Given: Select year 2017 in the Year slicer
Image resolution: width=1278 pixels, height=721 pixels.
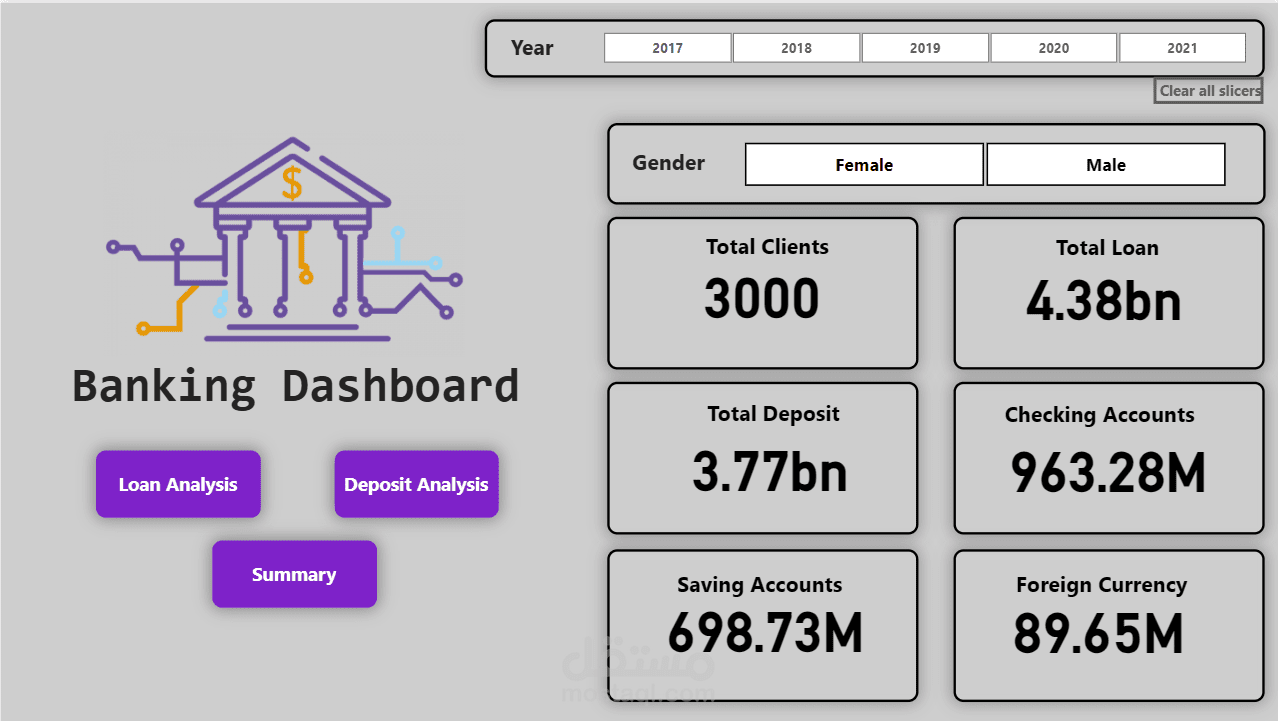Looking at the screenshot, I should 666,47.
